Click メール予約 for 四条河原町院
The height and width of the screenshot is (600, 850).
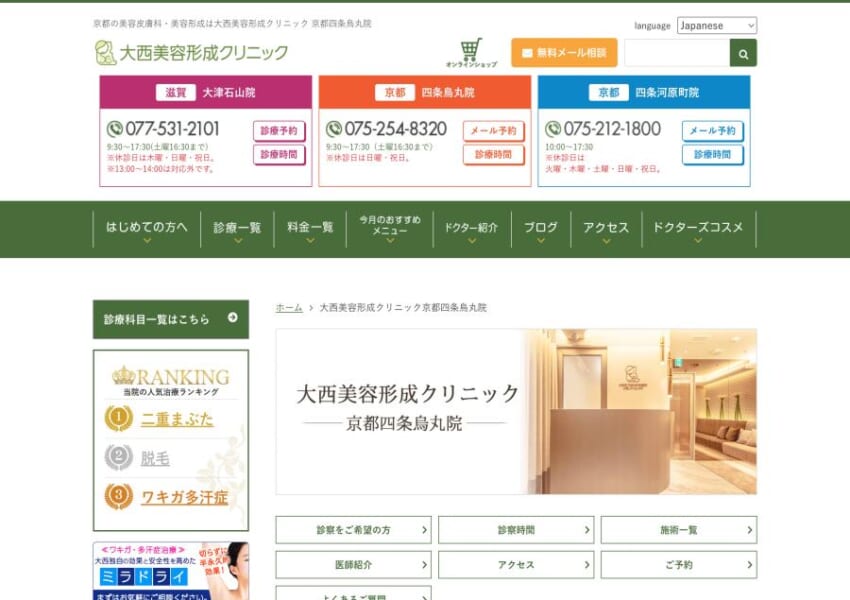tap(712, 131)
